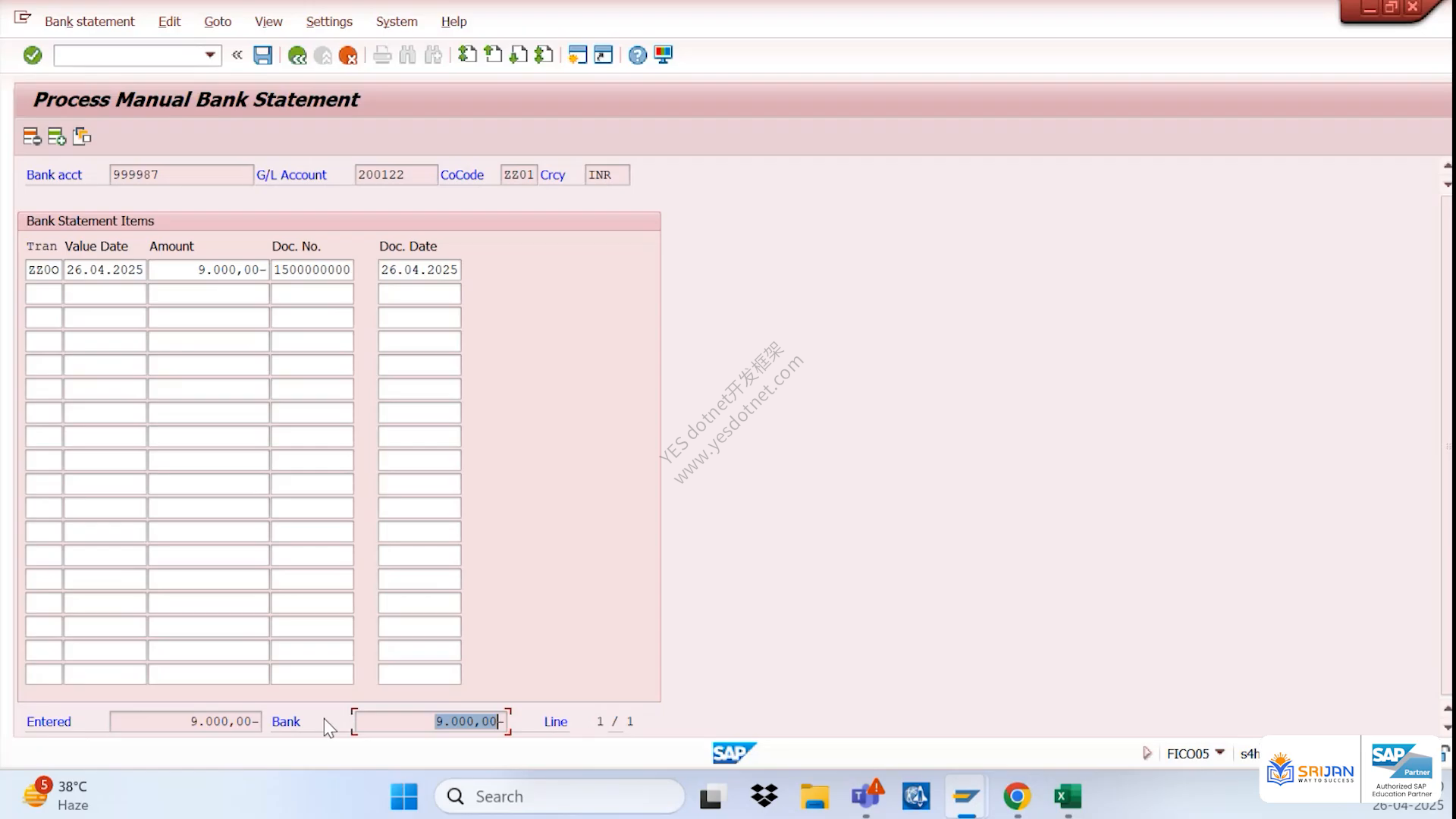Click the Generate Shortcut icon
Screen dimensions: 1456x819
[604, 55]
